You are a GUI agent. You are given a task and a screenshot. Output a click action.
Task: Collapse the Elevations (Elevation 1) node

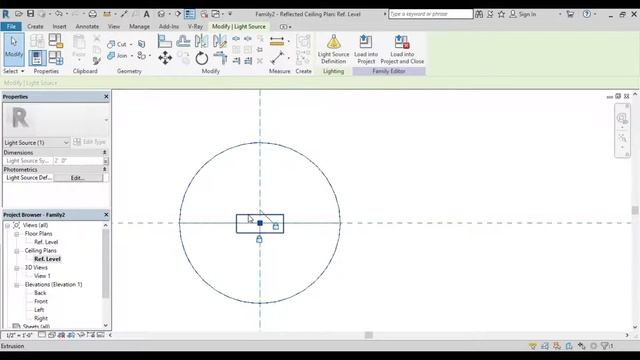coord(17,284)
